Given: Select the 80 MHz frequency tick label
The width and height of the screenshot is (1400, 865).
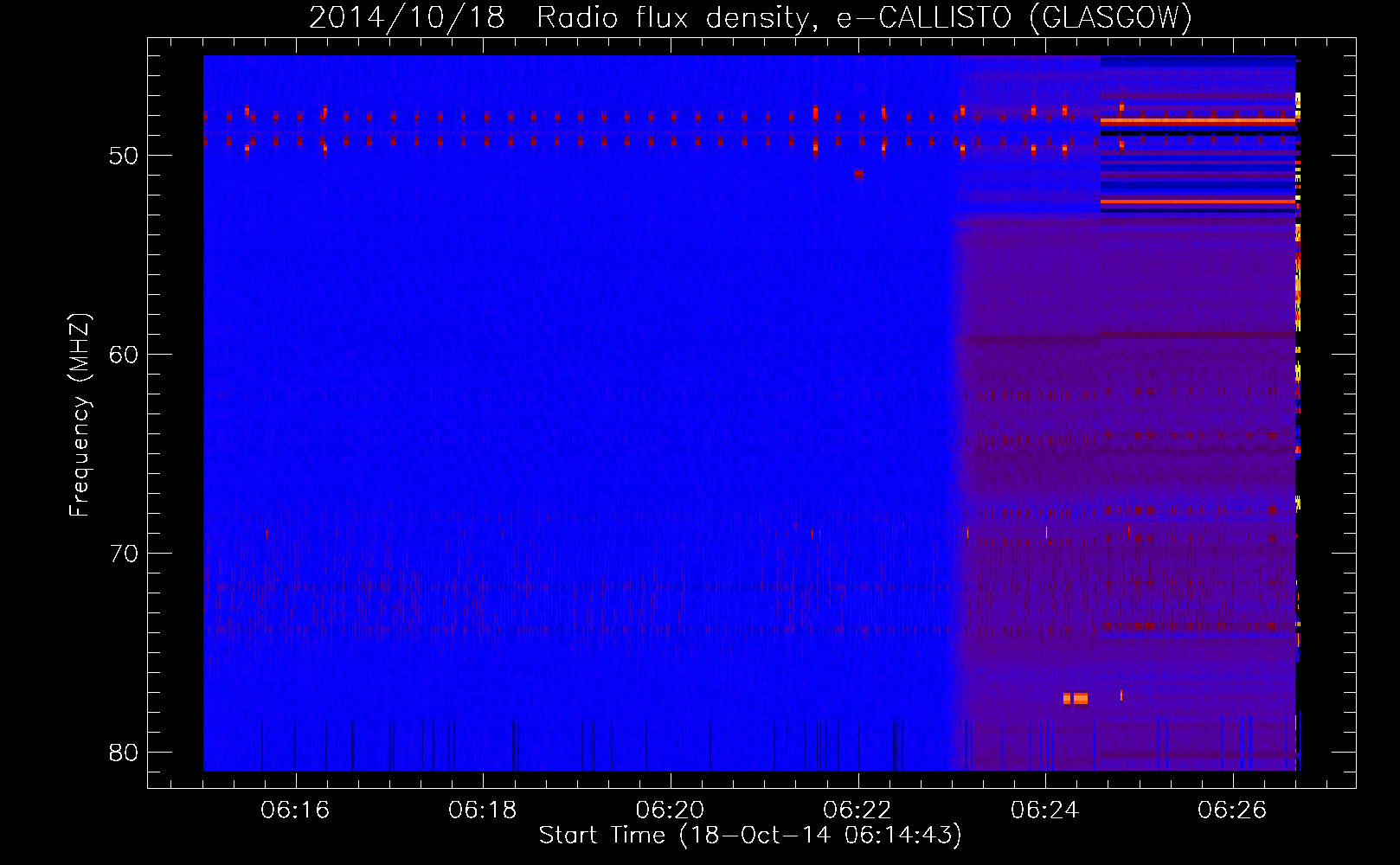Looking at the screenshot, I should [x=125, y=753].
